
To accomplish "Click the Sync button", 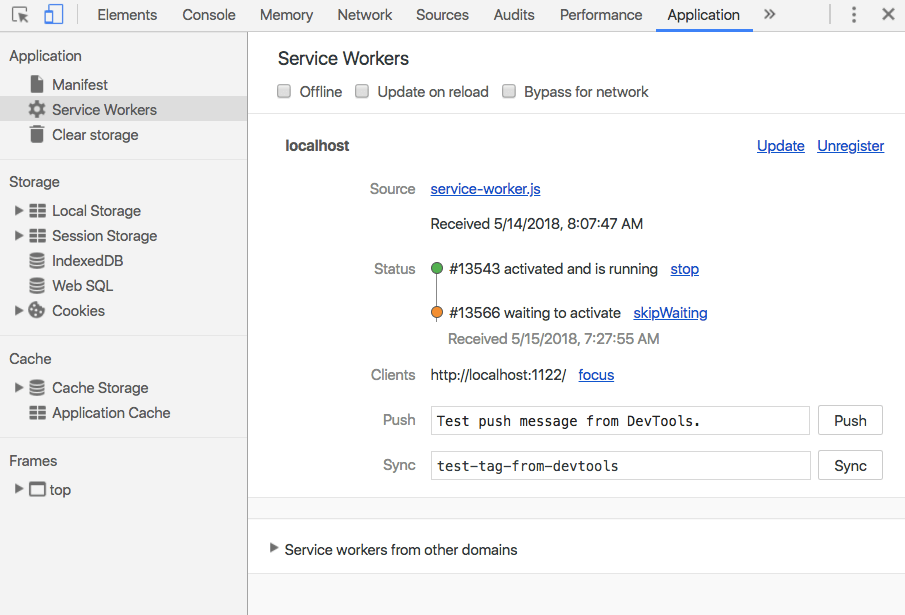I will pyautogui.click(x=850, y=466).
